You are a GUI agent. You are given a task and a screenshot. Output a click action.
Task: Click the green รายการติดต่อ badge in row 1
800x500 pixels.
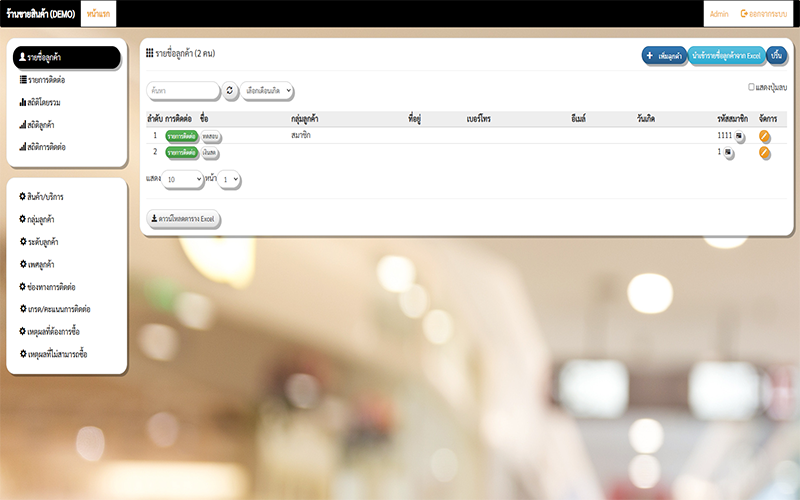click(181, 135)
